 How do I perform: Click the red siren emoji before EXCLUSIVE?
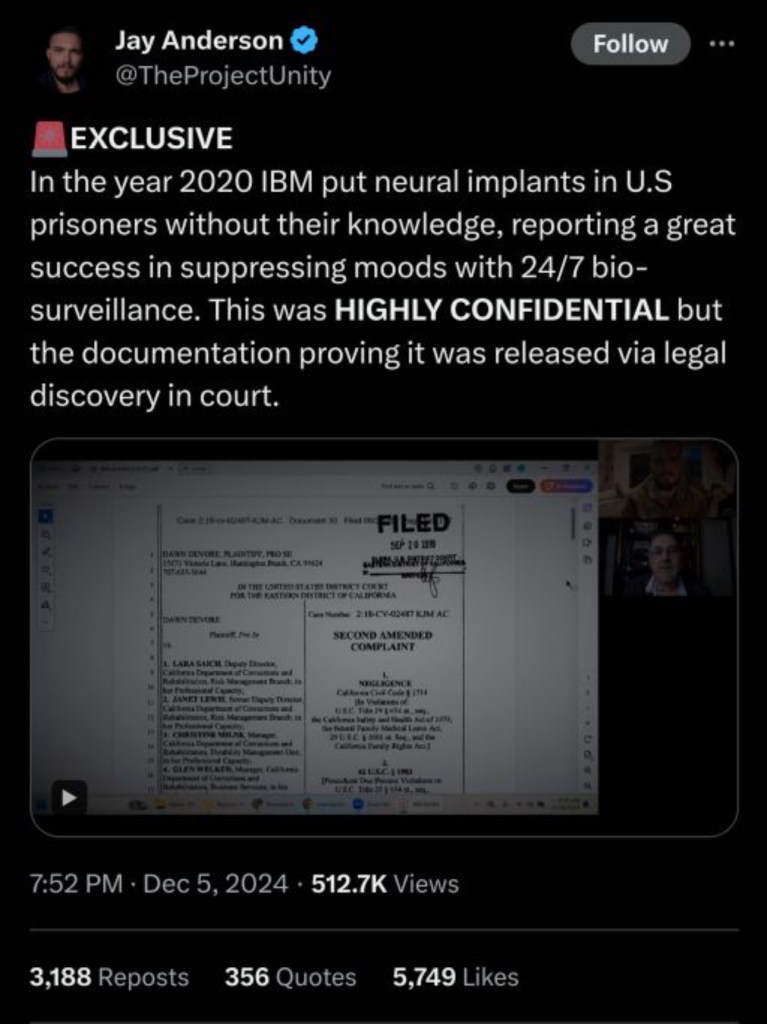(49, 138)
